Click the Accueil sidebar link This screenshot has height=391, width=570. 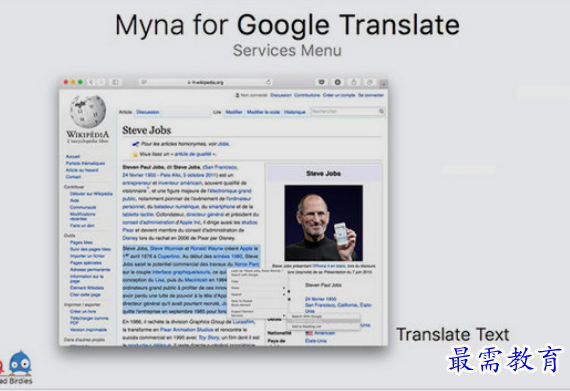pos(73,157)
